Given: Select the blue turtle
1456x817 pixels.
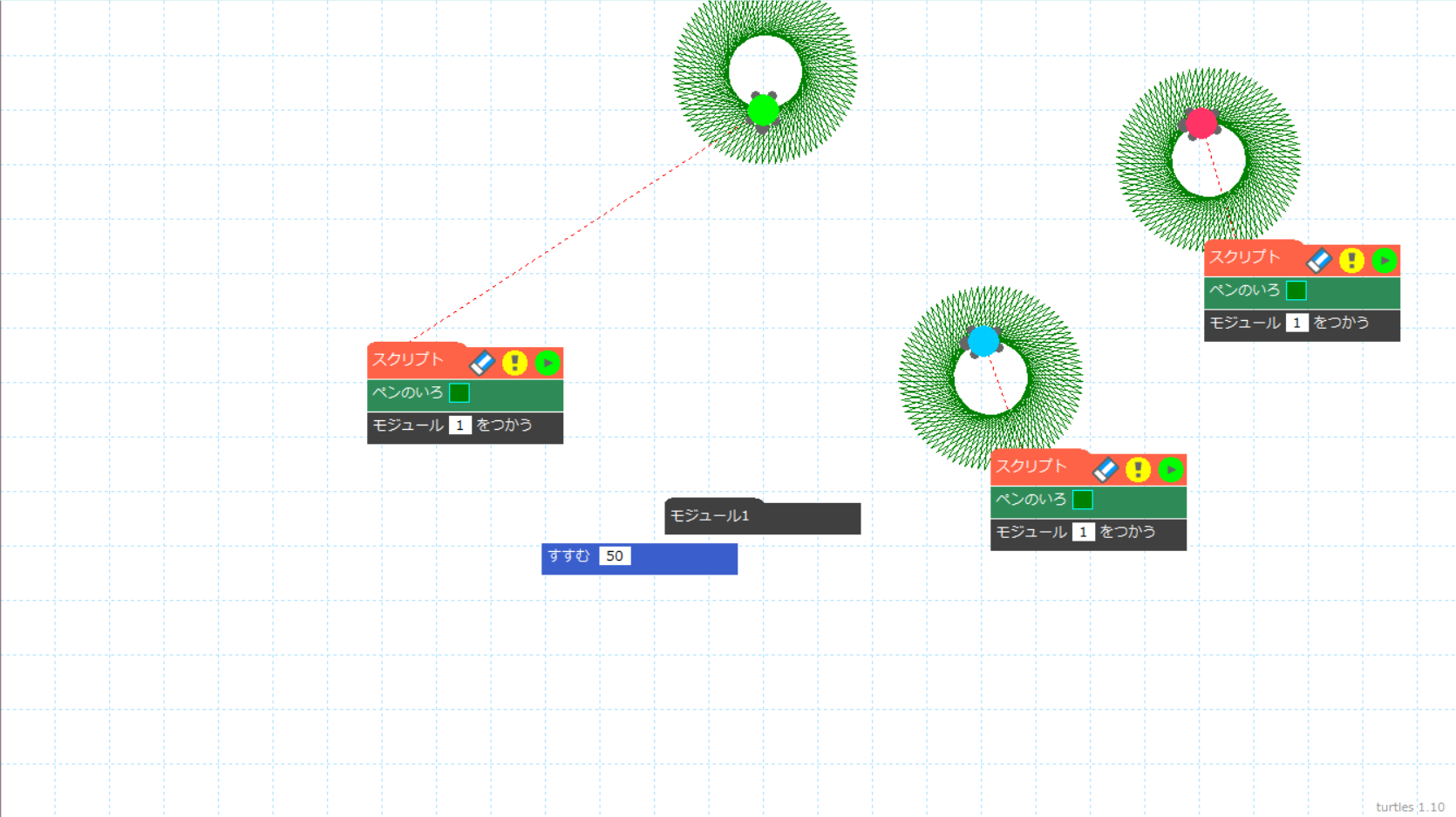Looking at the screenshot, I should 983,341.
